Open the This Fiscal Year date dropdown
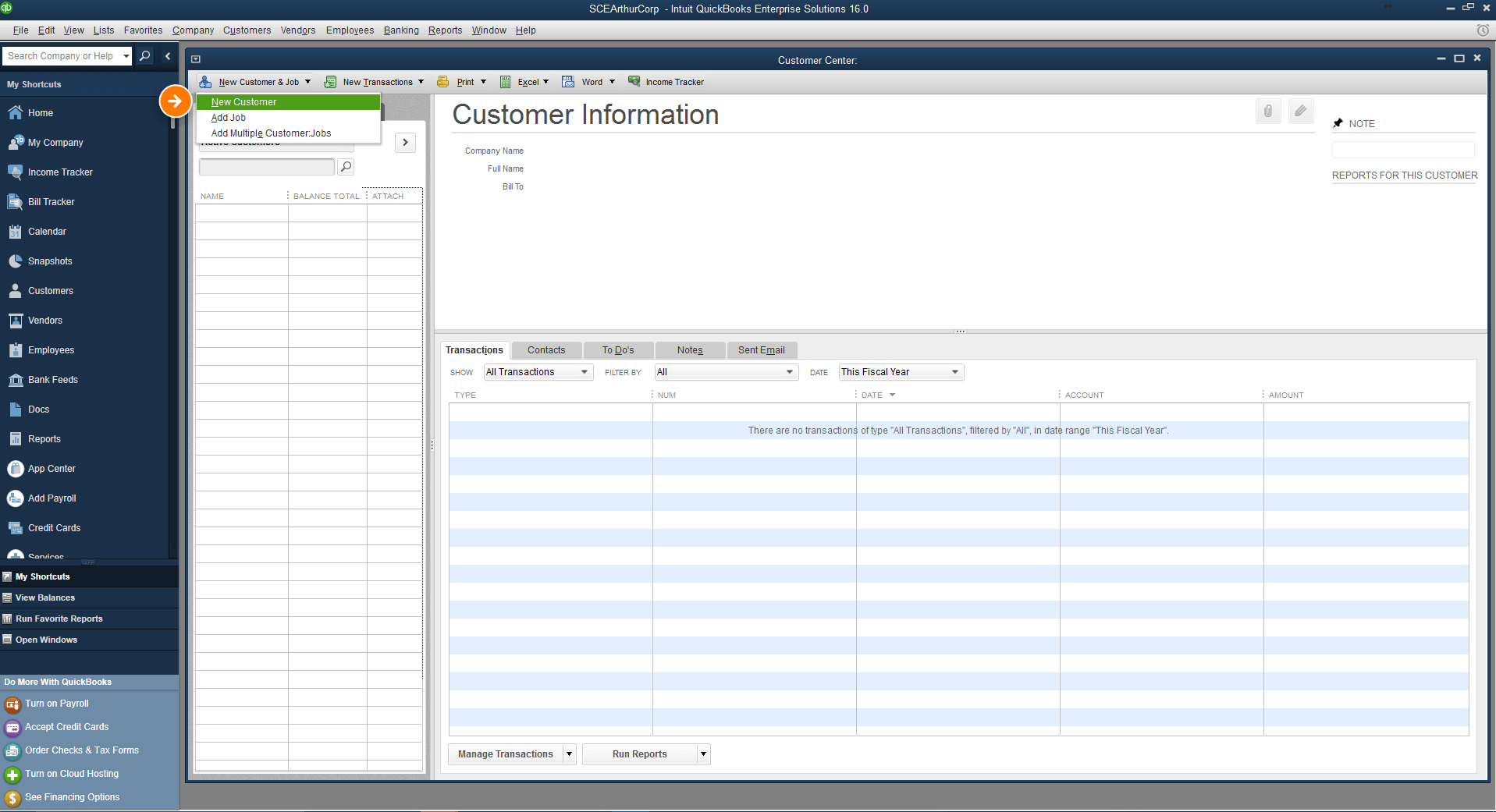 901,372
